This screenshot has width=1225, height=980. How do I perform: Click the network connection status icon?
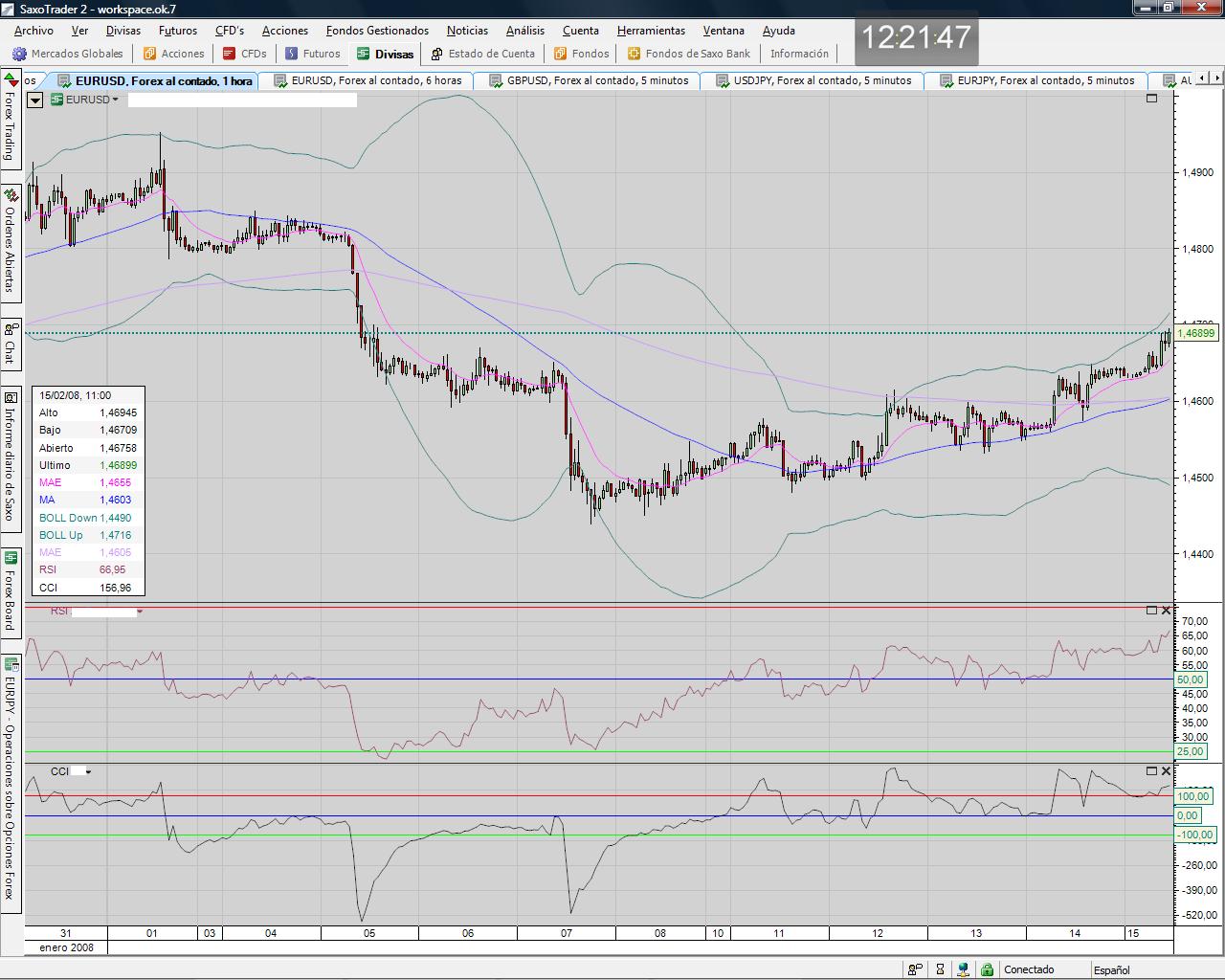coord(963,969)
